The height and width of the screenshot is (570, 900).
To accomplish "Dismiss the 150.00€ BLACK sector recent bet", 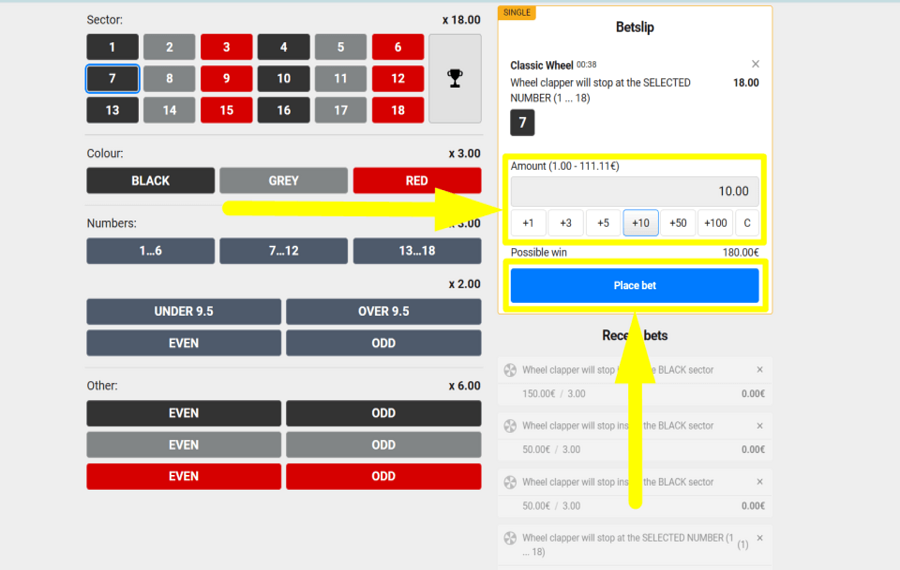I will coord(759,370).
